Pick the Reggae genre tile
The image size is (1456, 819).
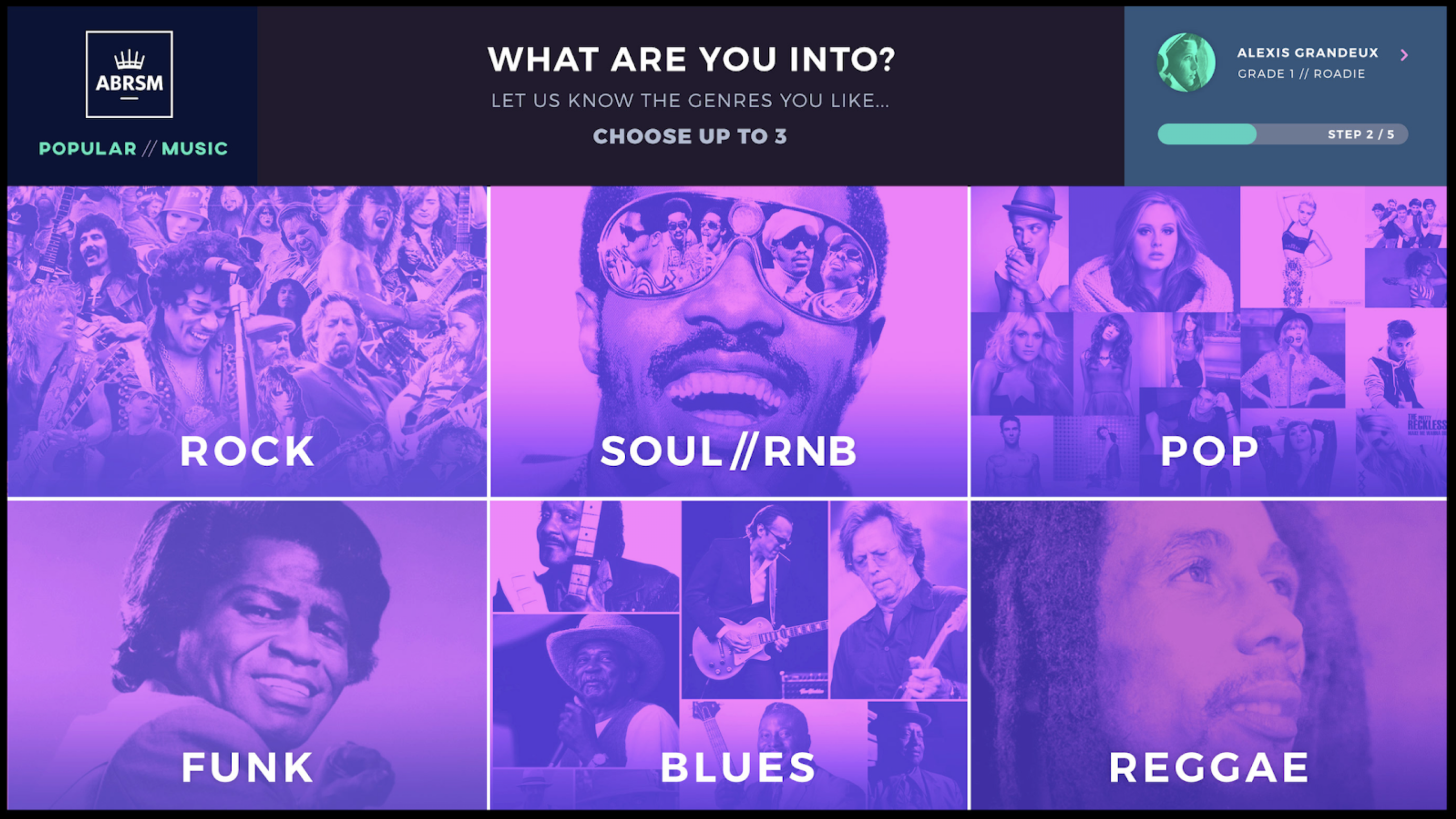[1208, 655]
